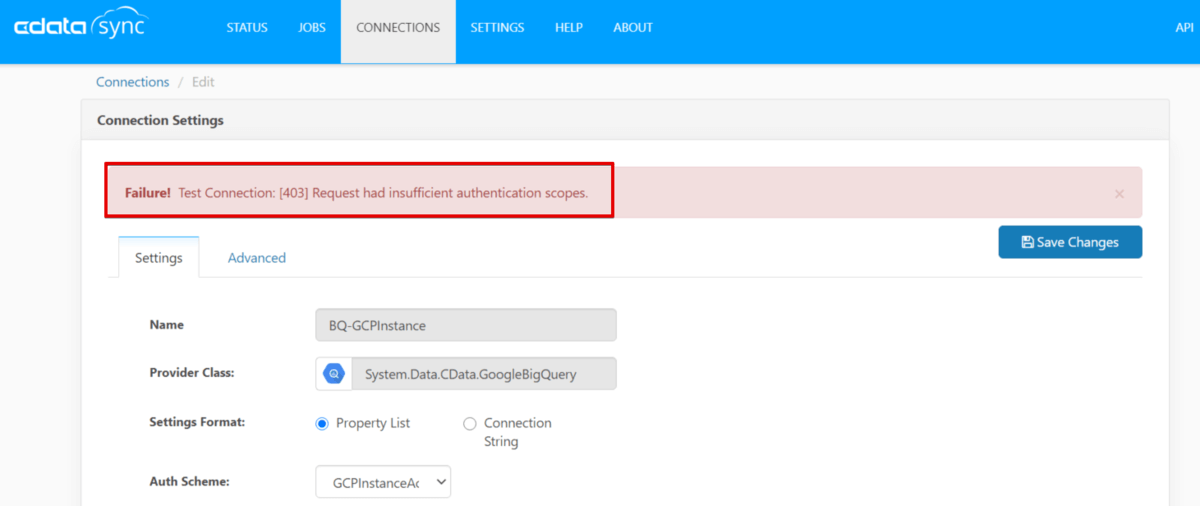Viewport: 1200px width, 506px height.
Task: Click the Google BigQuery provider icon
Action: (333, 374)
